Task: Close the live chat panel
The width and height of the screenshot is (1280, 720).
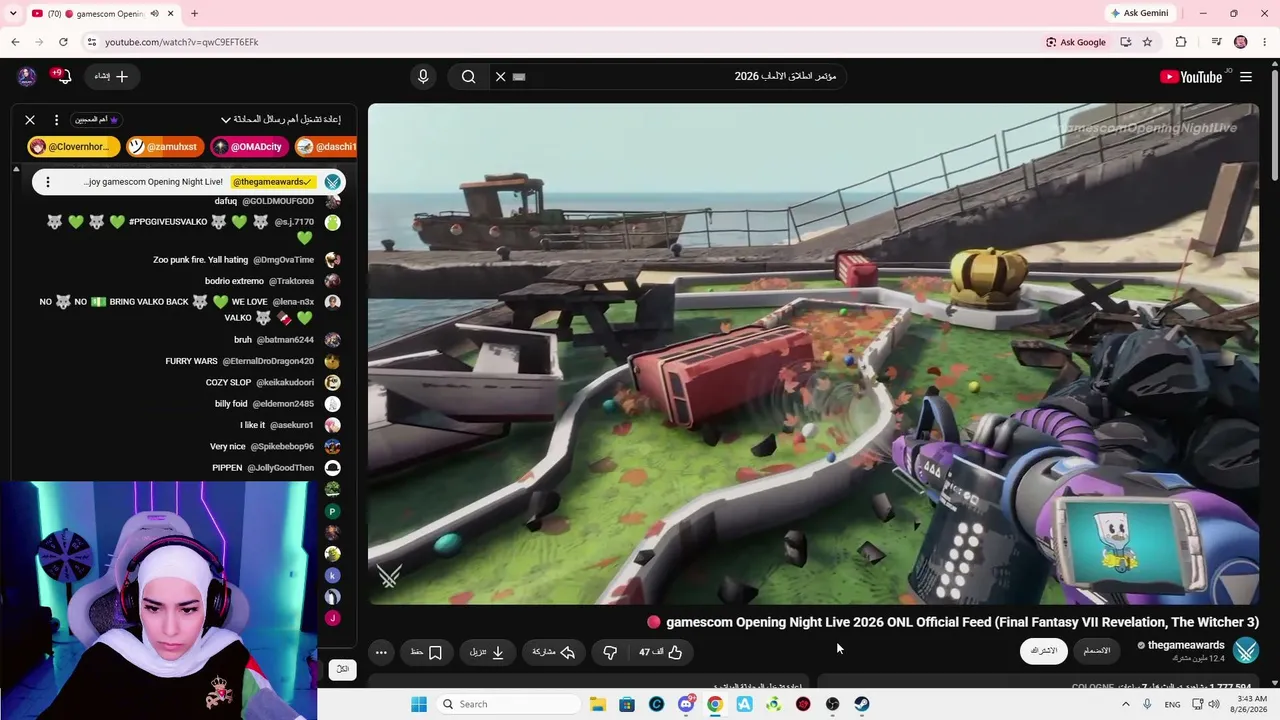Action: [x=30, y=119]
